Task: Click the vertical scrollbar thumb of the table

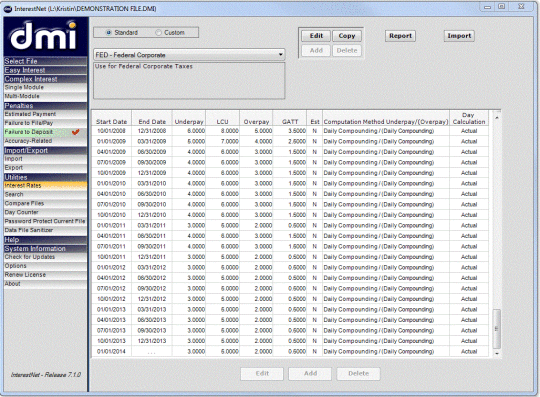Action: (x=497, y=329)
